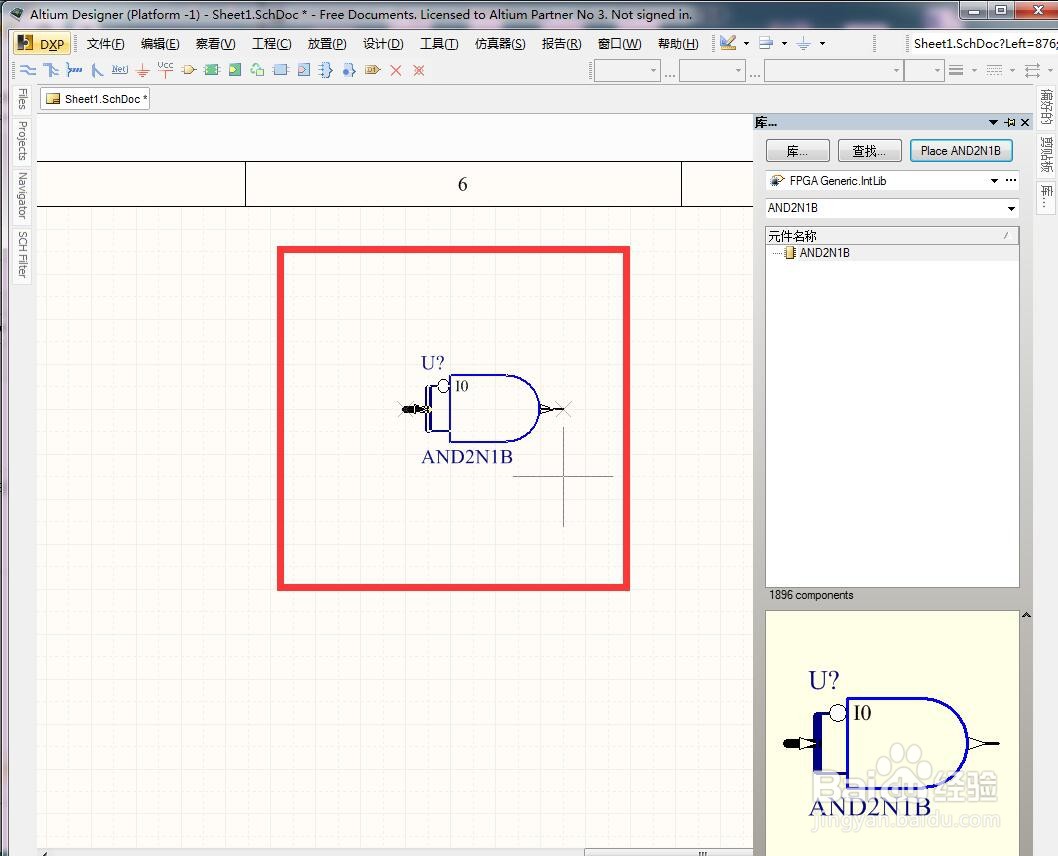Open the 工程(C) menu

(x=271, y=44)
